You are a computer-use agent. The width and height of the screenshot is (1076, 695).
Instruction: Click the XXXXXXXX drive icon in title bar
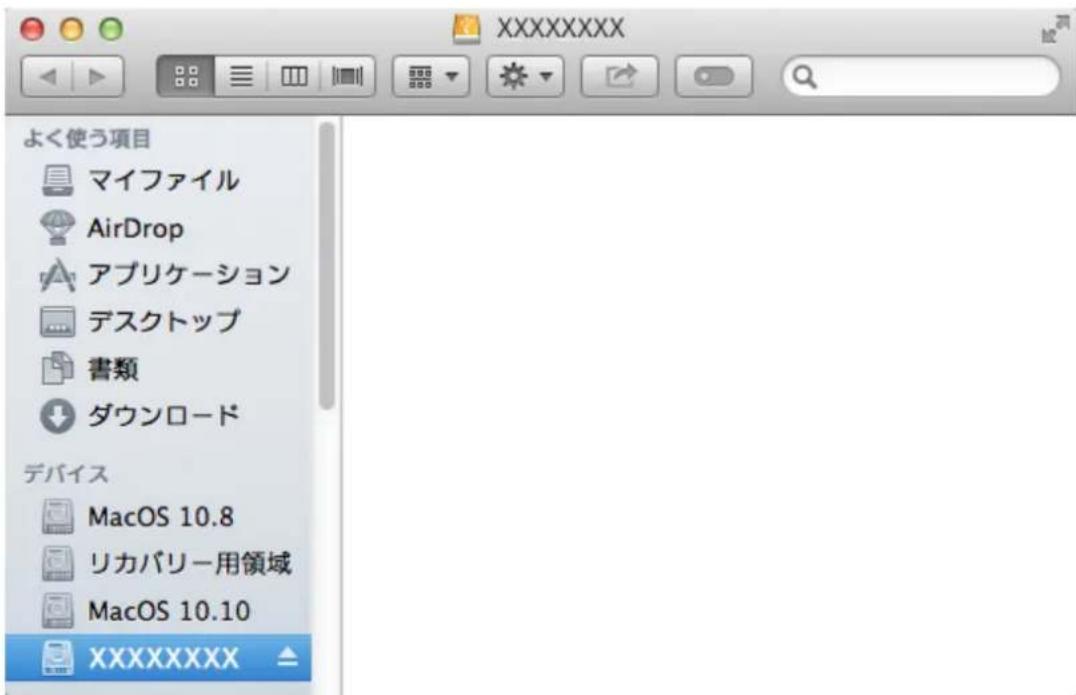pos(467,29)
